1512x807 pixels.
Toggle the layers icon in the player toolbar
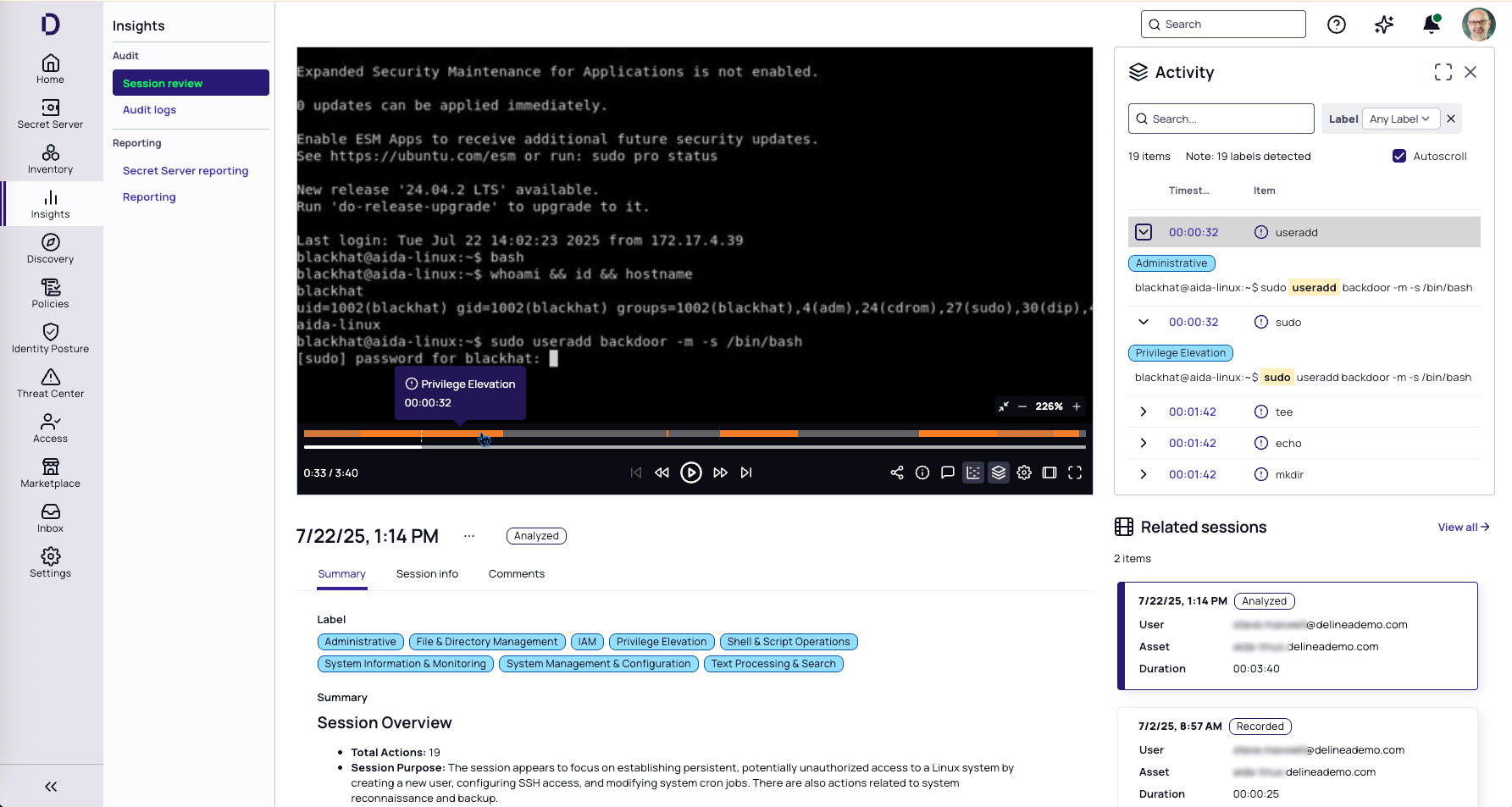coord(999,473)
